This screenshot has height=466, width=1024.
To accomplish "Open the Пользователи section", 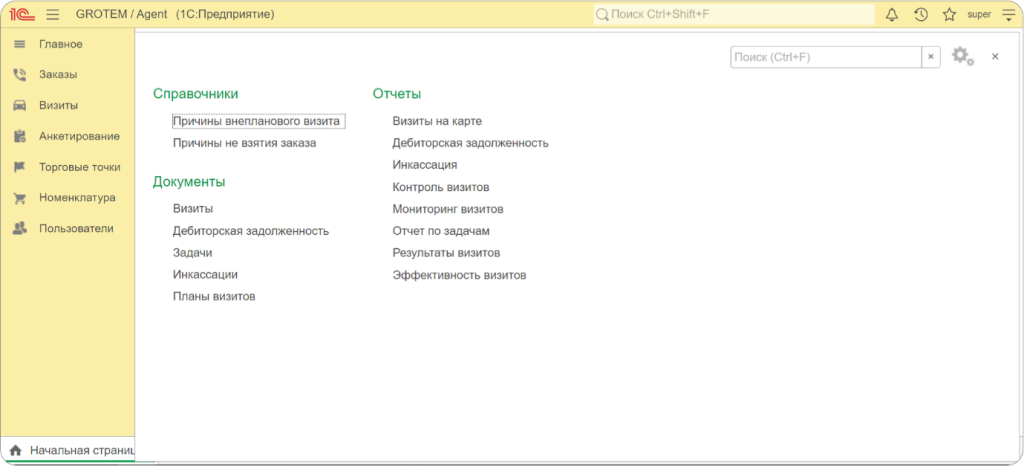I will pyautogui.click(x=76, y=228).
